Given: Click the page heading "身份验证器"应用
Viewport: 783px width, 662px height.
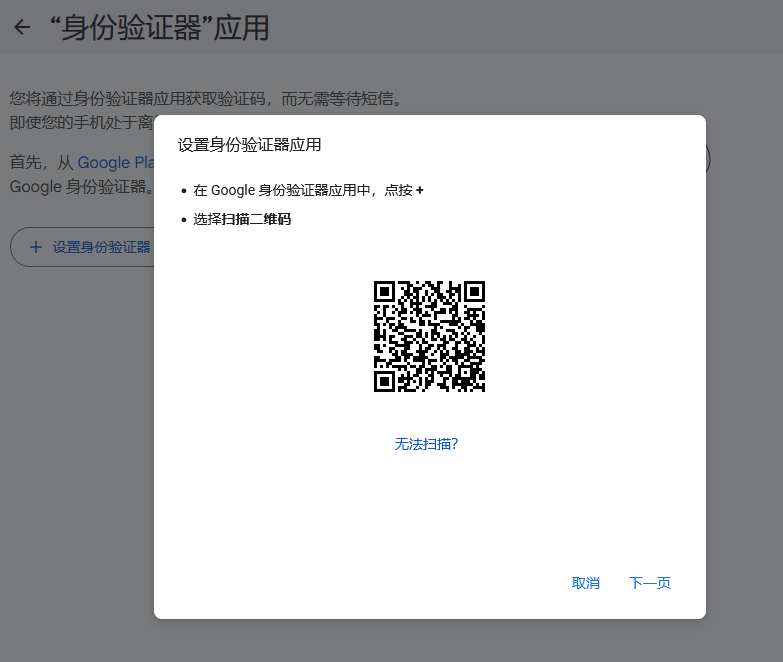Looking at the screenshot, I should 159,28.
